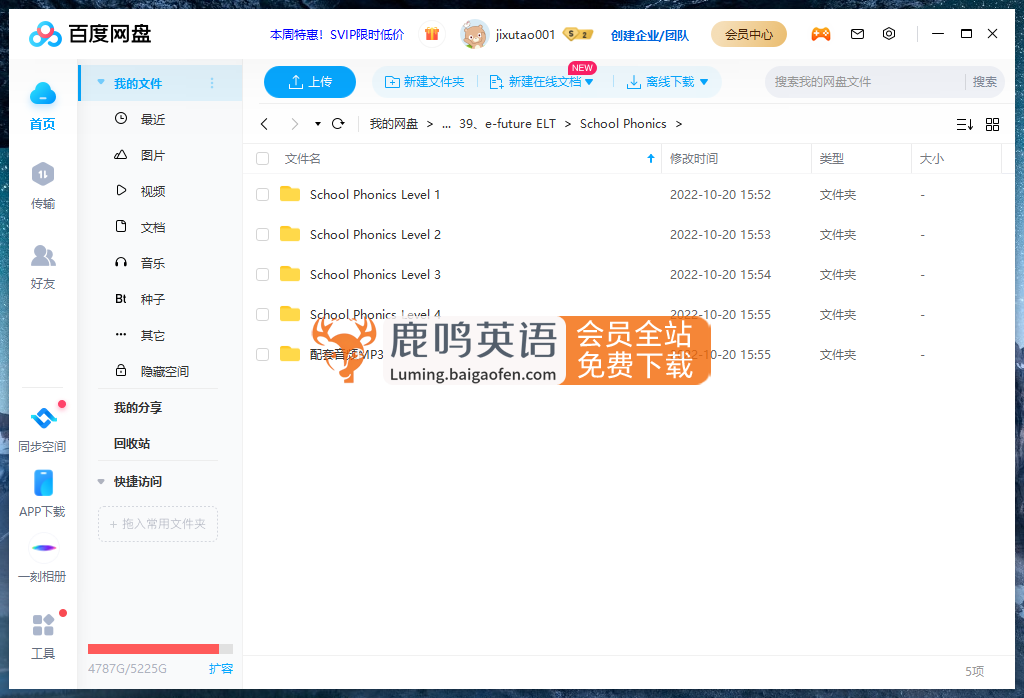Open the 首页 home cloud icon
The height and width of the screenshot is (698, 1024).
42,94
